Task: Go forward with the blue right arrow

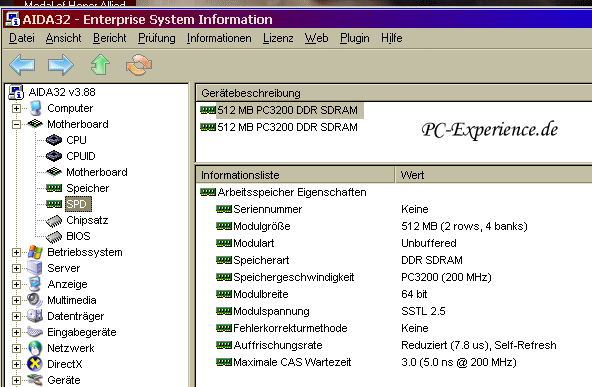Action: click(60, 65)
